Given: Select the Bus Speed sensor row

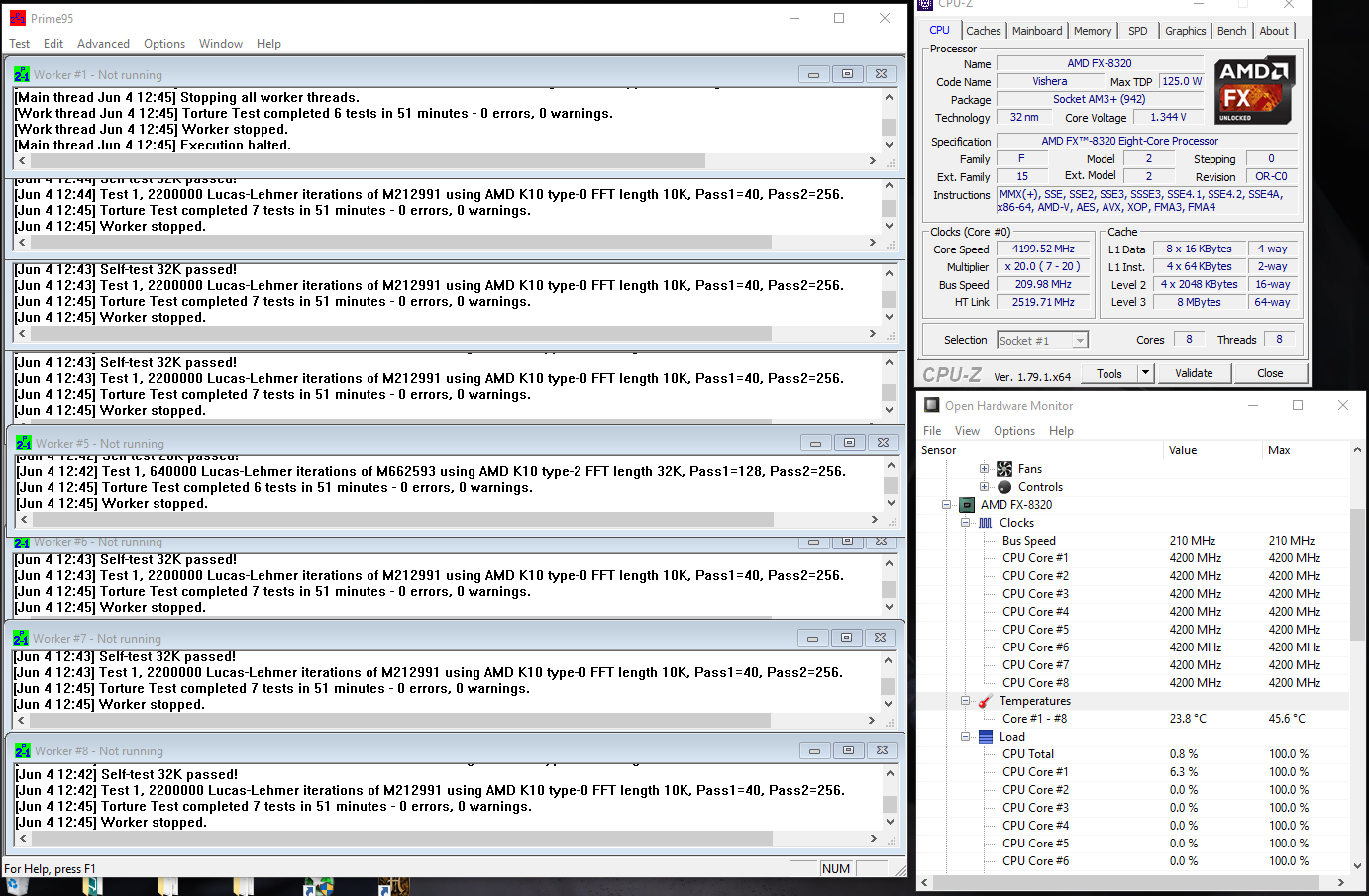Looking at the screenshot, I should click(x=1133, y=541).
